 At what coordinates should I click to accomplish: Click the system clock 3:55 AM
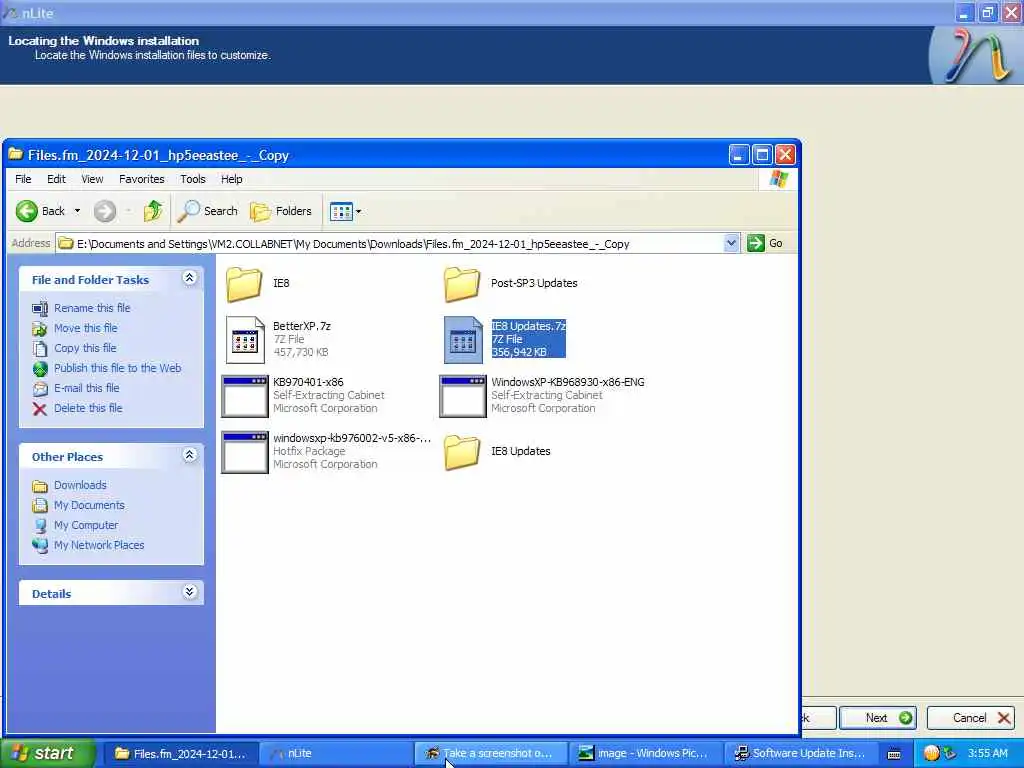[x=987, y=754]
